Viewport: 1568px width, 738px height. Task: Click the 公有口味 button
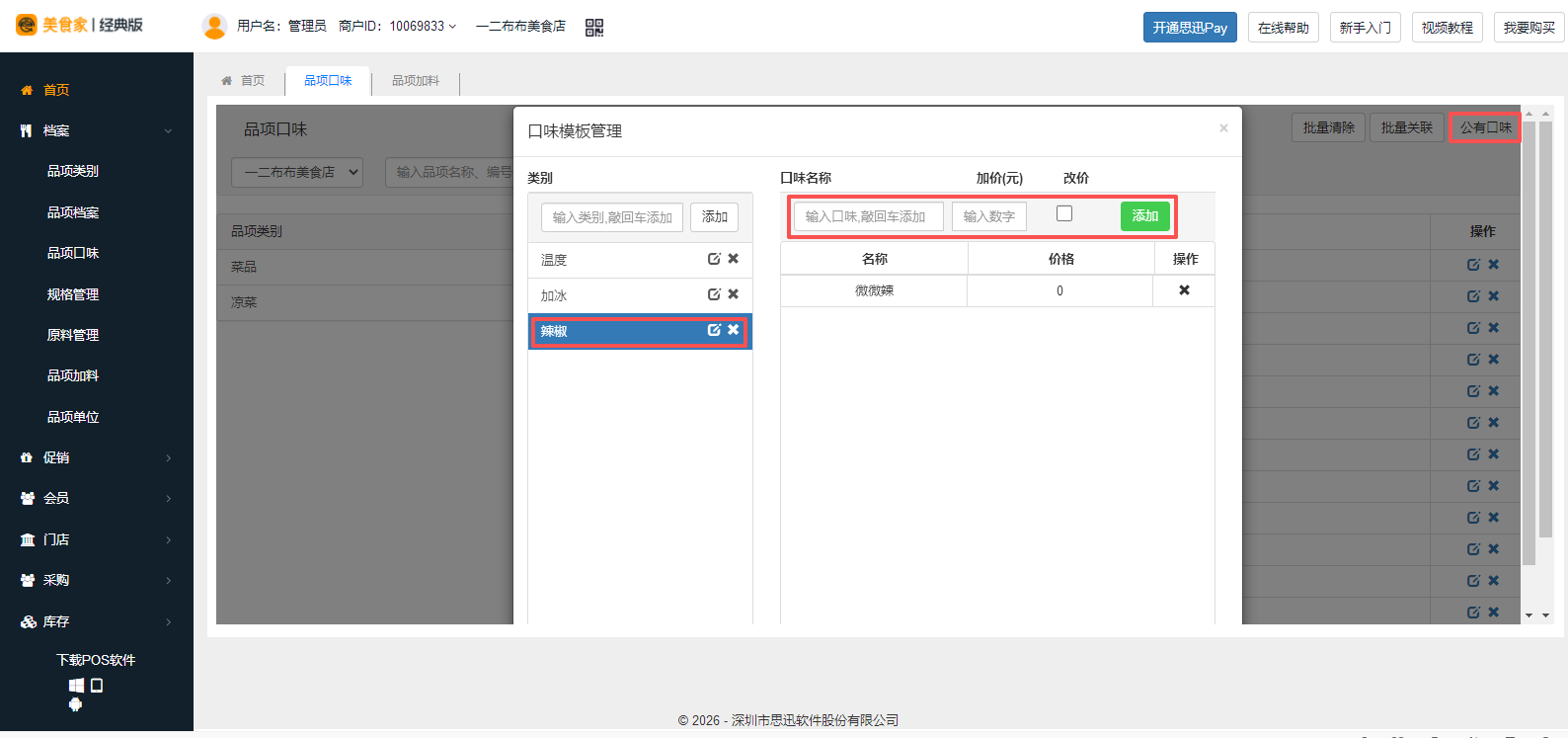pyautogui.click(x=1485, y=127)
